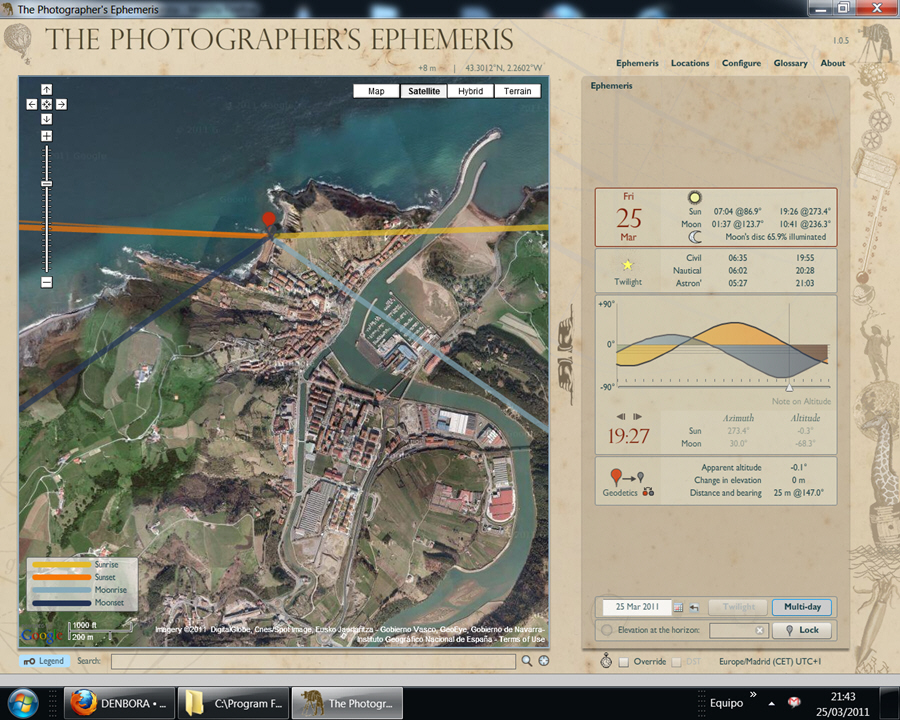The height and width of the screenshot is (720, 900).
Task: Pan the map down with the arrow
Action: pos(46,119)
